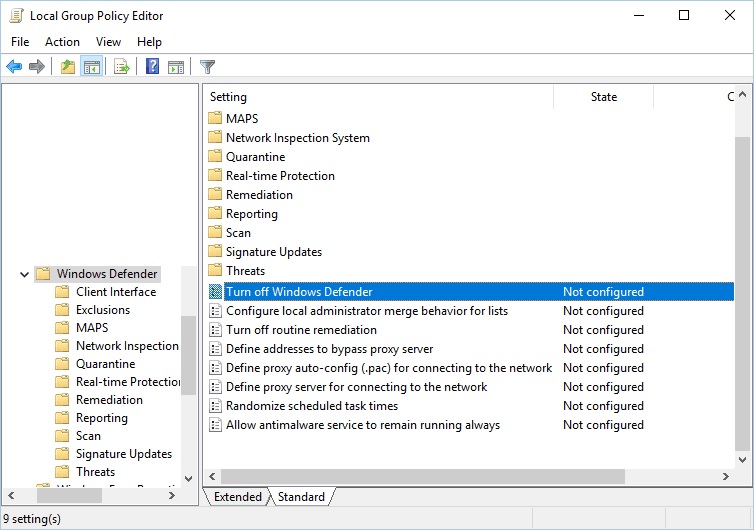The image size is (754, 530).
Task: Click the Back arrow toolbar icon
Action: 14,66
